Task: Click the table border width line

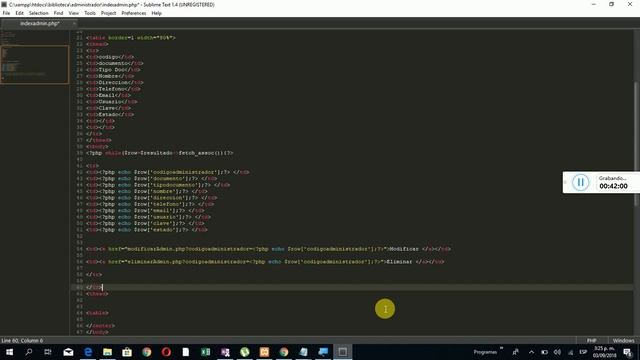Action: [x=131, y=38]
